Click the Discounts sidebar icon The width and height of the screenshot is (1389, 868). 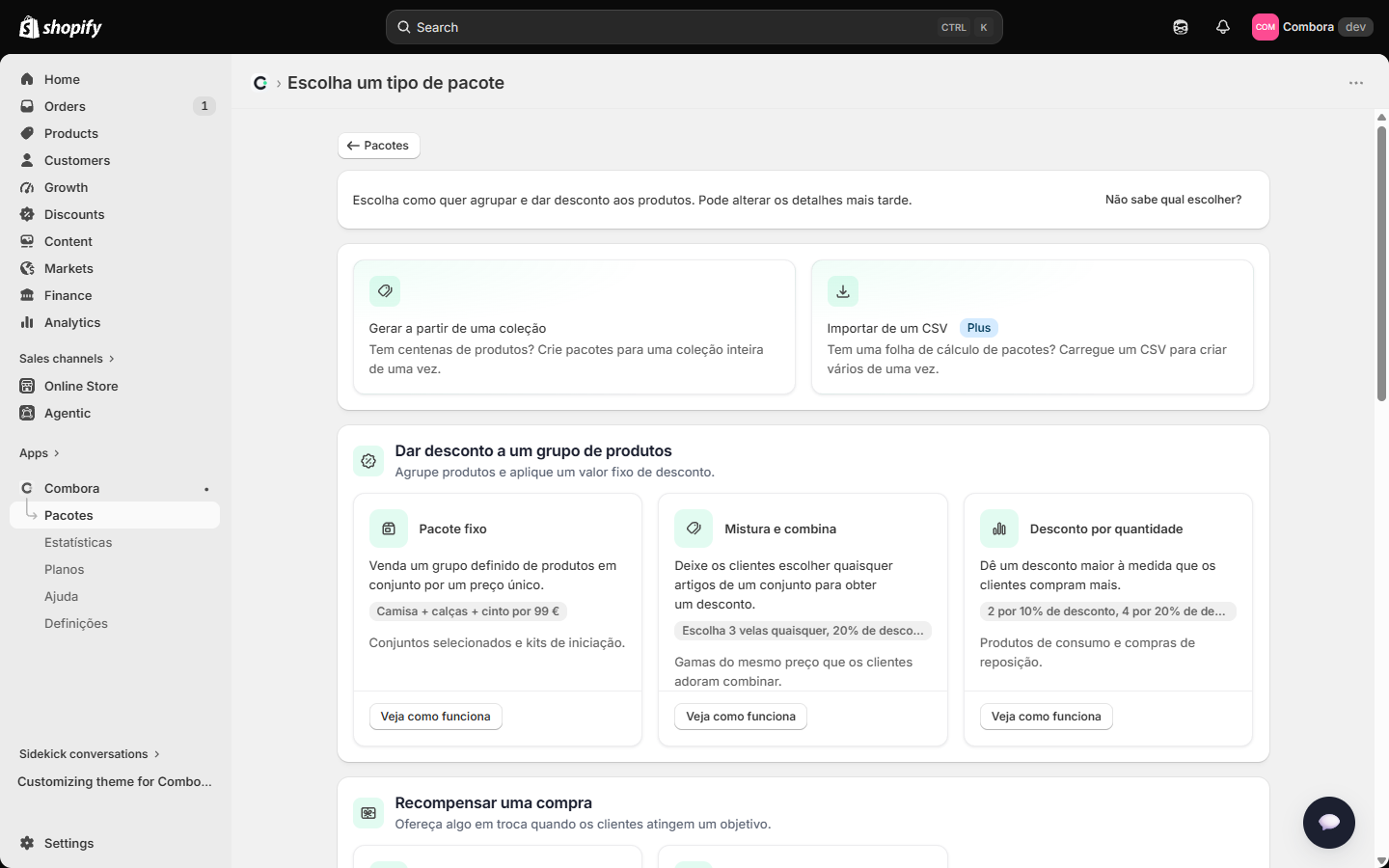coord(27,214)
